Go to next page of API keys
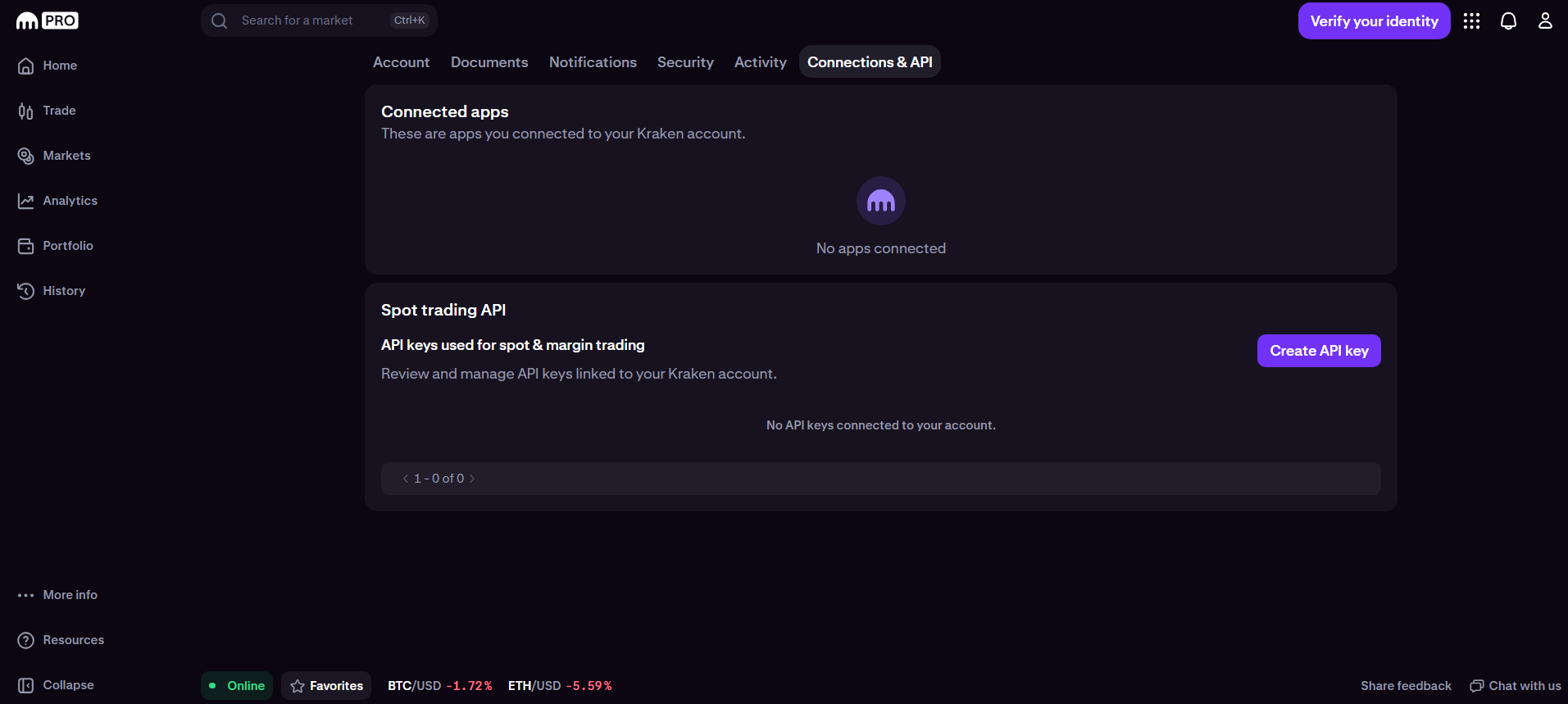Image resolution: width=1568 pixels, height=704 pixels. pyautogui.click(x=472, y=479)
